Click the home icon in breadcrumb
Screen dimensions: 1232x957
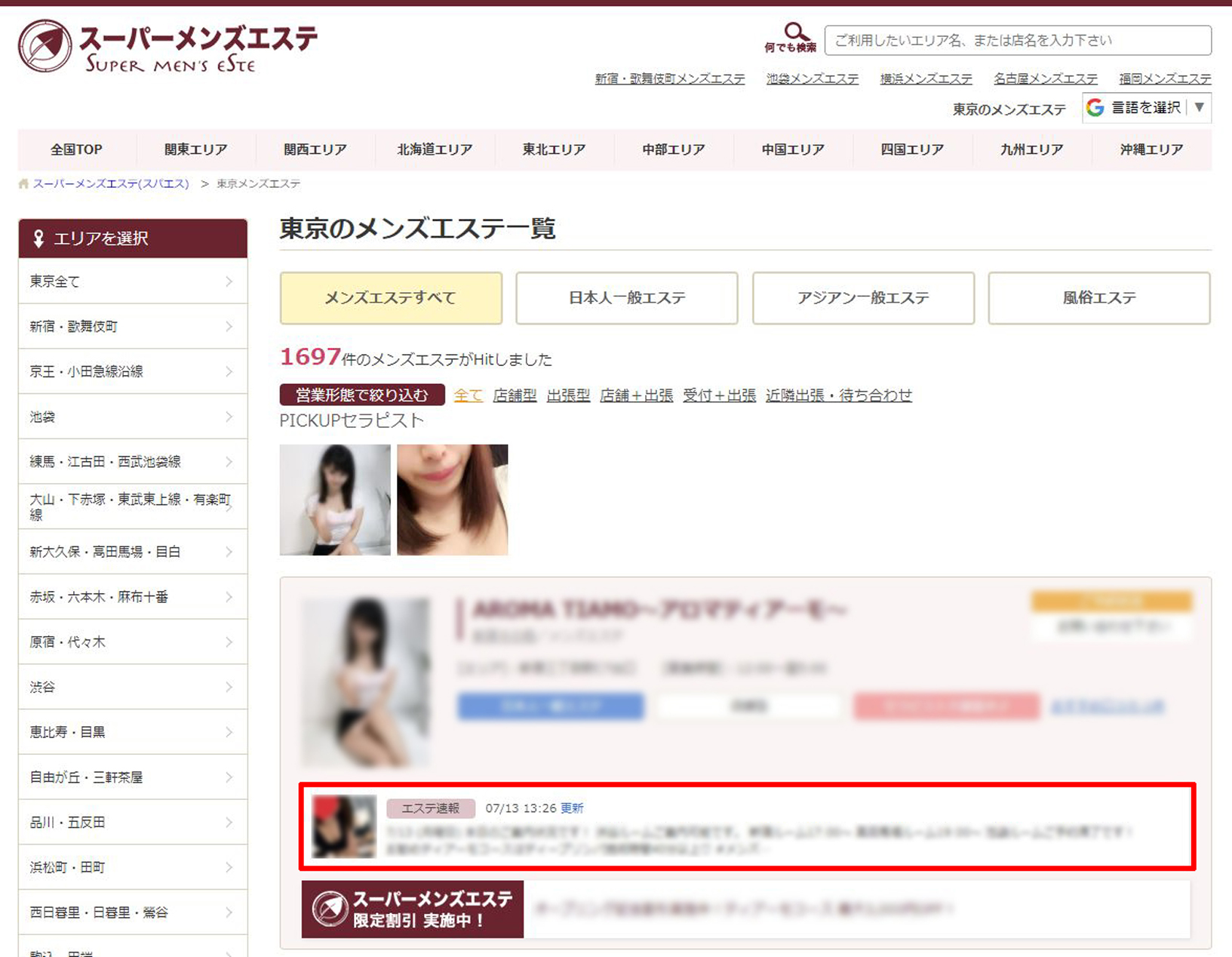point(23,183)
